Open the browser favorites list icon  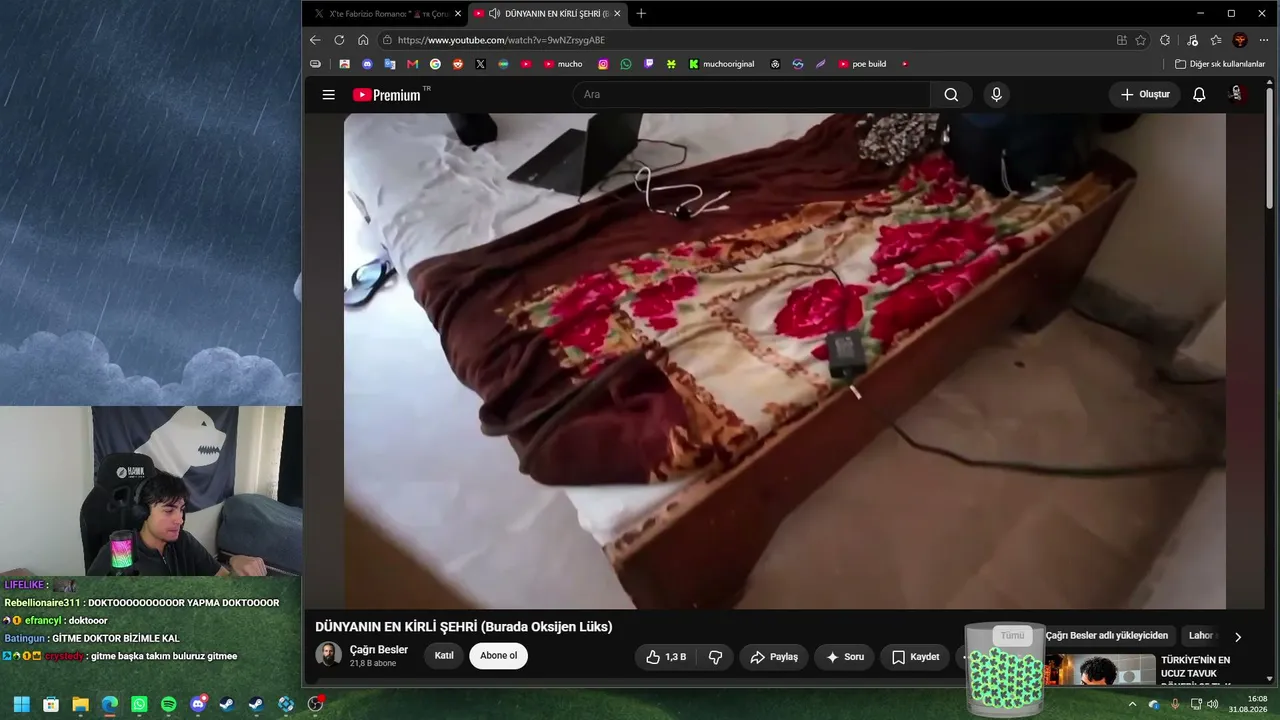point(1216,40)
